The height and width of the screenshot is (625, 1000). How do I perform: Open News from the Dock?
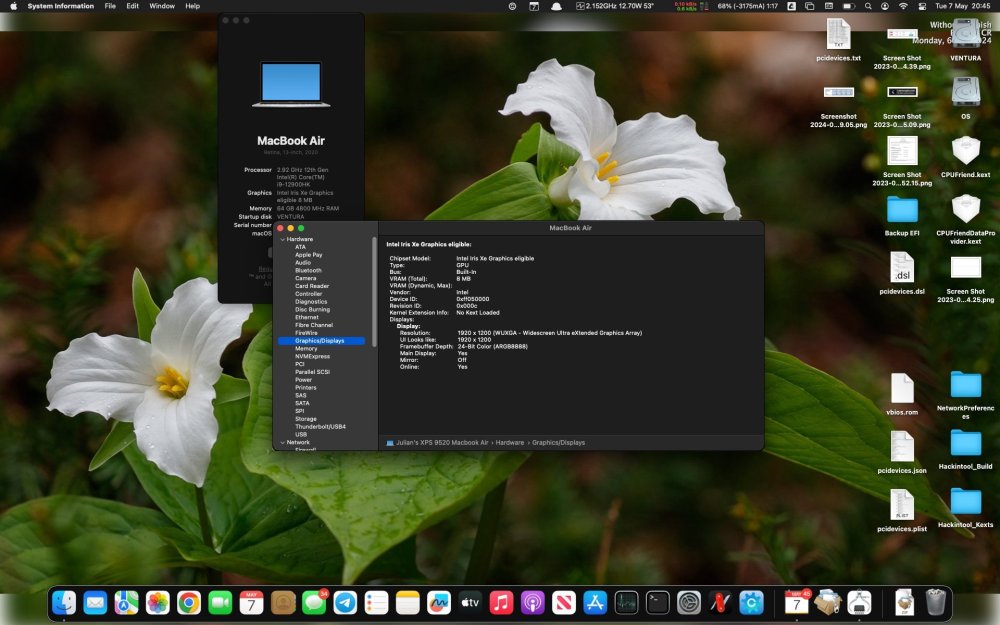564,603
